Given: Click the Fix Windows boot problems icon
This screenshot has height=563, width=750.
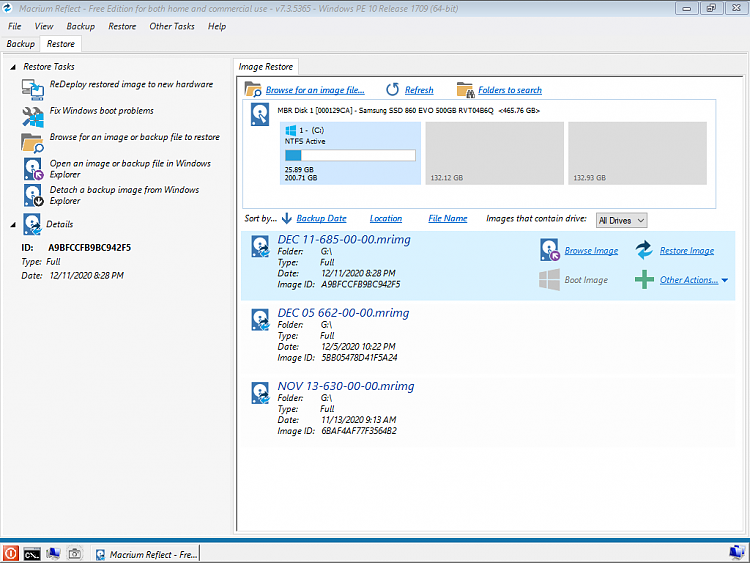Looking at the screenshot, I should (x=33, y=117).
